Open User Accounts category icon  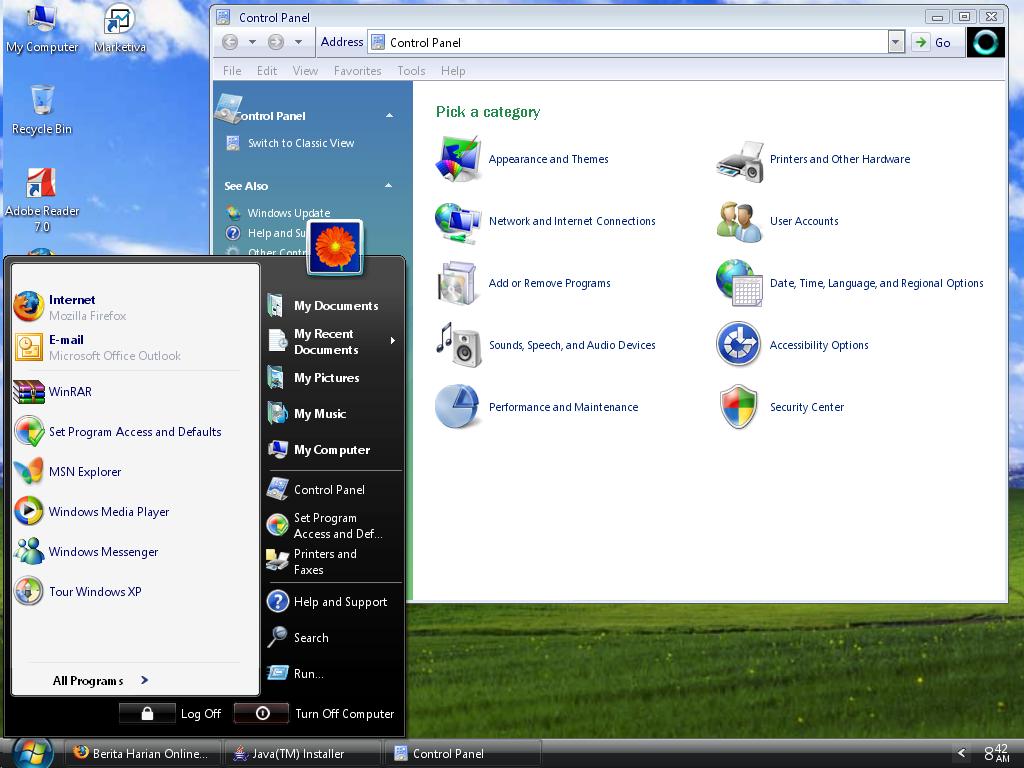pos(739,221)
